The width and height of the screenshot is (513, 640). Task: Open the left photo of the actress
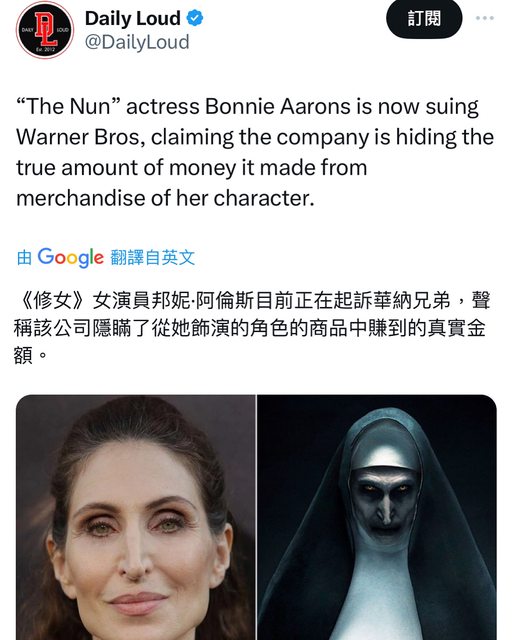click(135, 517)
